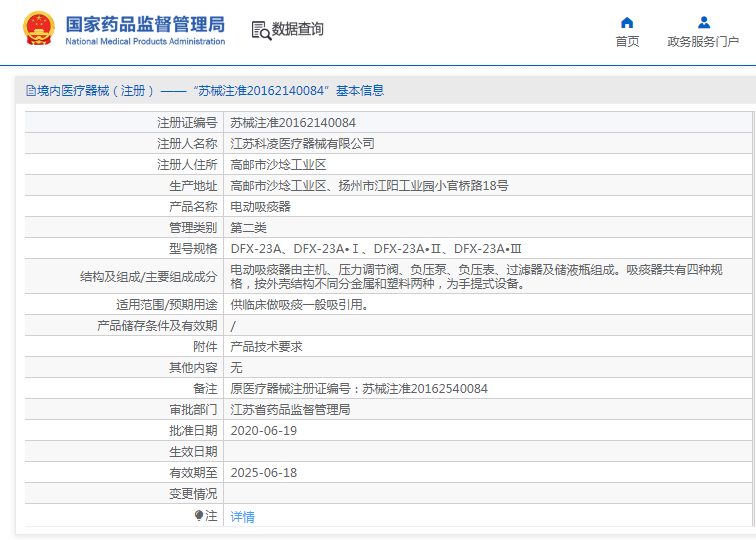Select product name 电动吸痰器
Image resolution: width=756 pixels, height=540 pixels.
(260, 207)
